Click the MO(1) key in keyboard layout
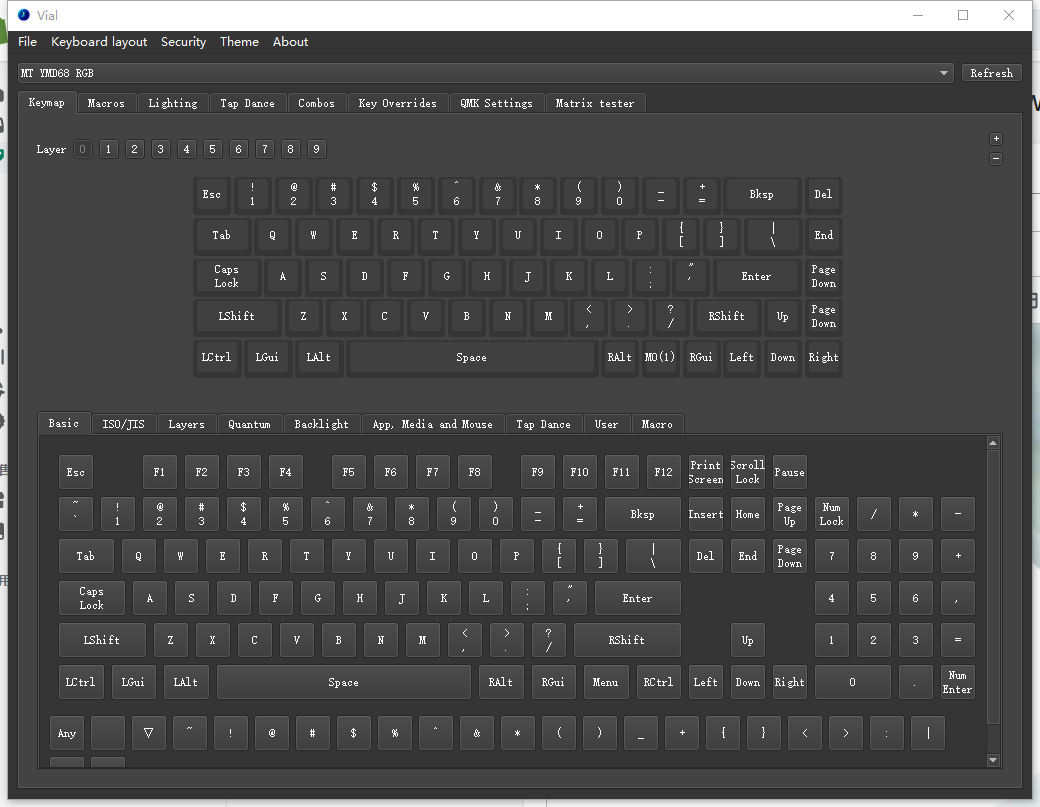Screen dimensions: 1040x807 pyautogui.click(x=660, y=358)
